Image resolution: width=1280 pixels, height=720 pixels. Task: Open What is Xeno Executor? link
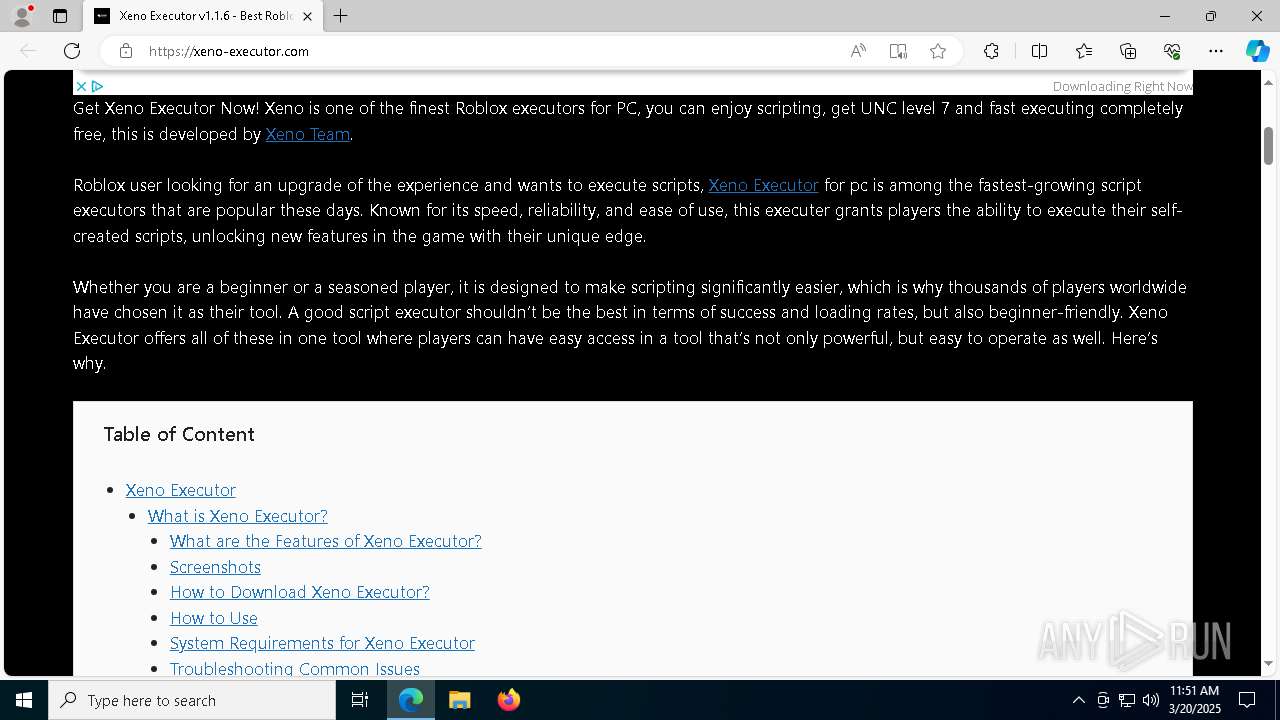coord(238,516)
